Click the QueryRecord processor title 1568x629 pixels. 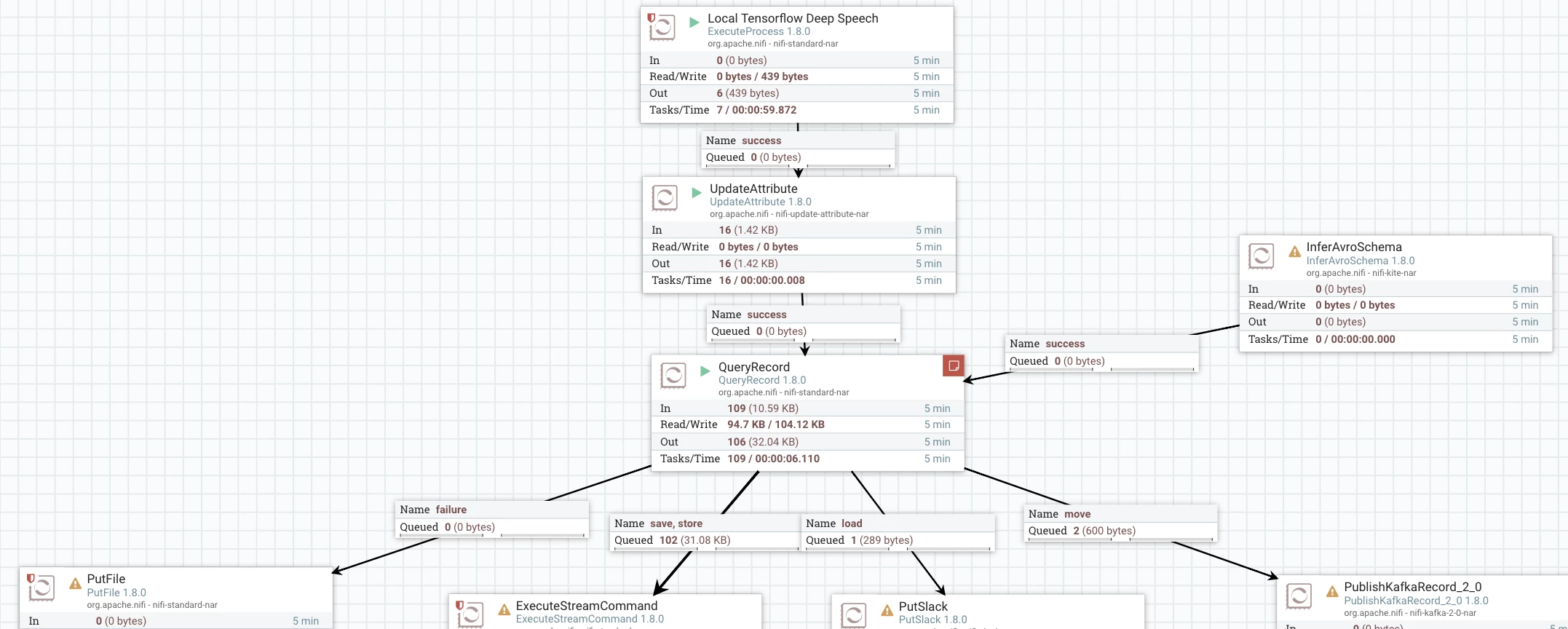point(753,367)
